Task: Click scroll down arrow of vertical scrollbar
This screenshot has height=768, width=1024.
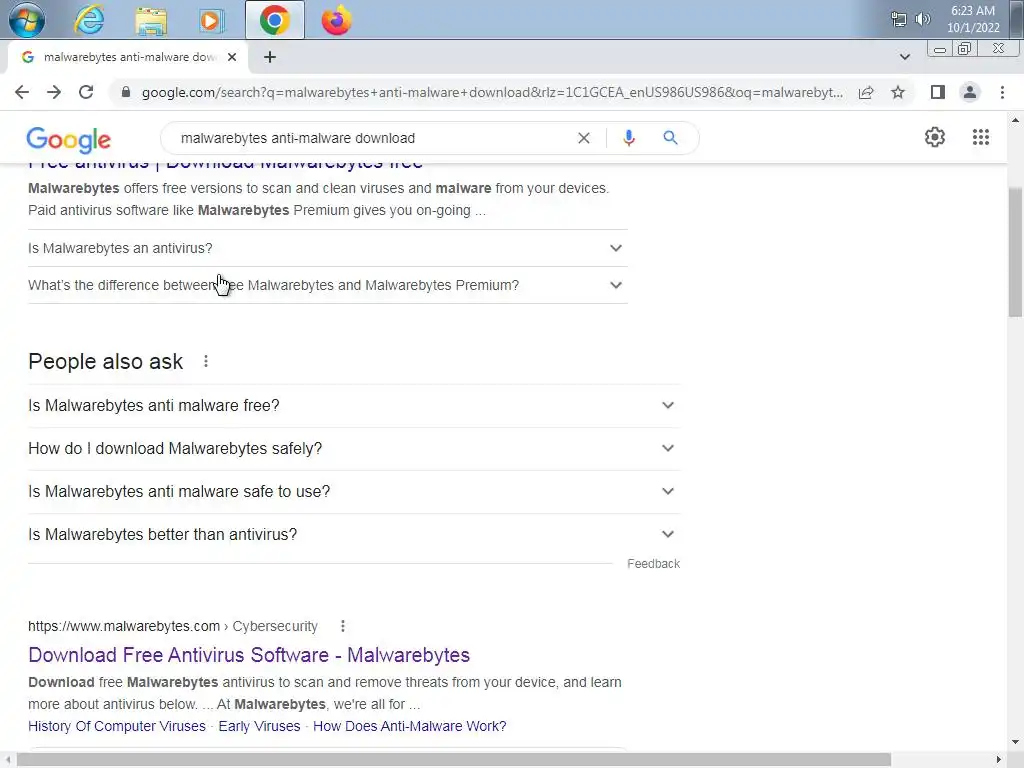Action: (x=1016, y=743)
